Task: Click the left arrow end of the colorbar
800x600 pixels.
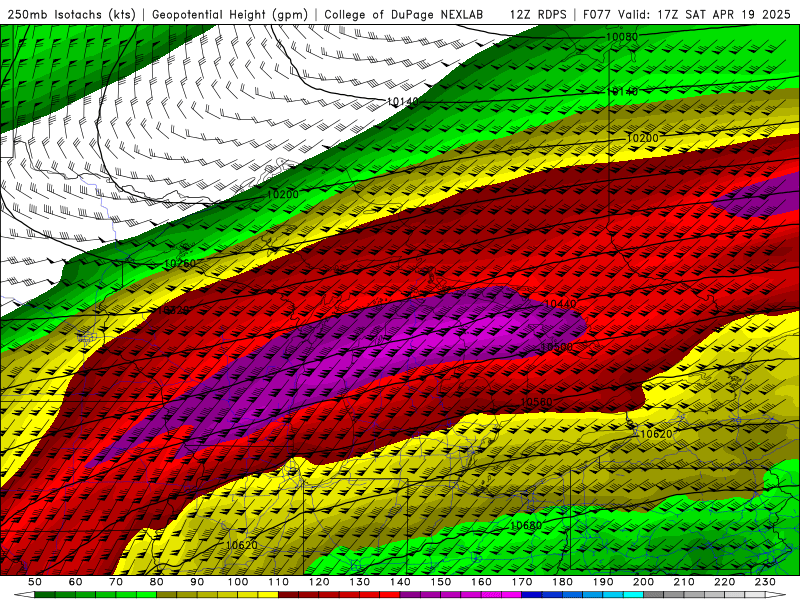Action: (24, 595)
